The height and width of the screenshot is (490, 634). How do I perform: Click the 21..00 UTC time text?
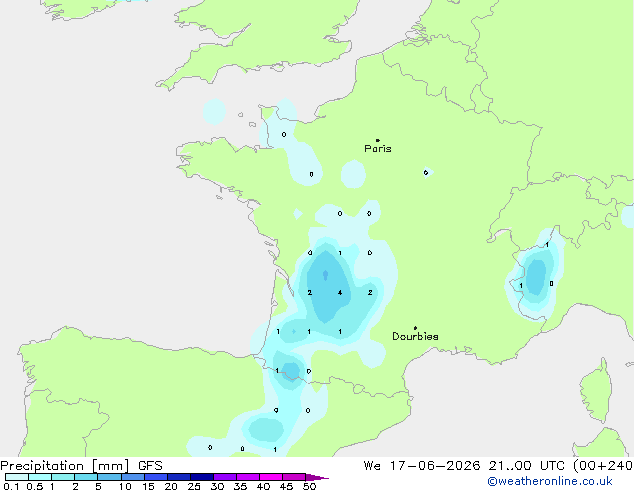point(526,466)
